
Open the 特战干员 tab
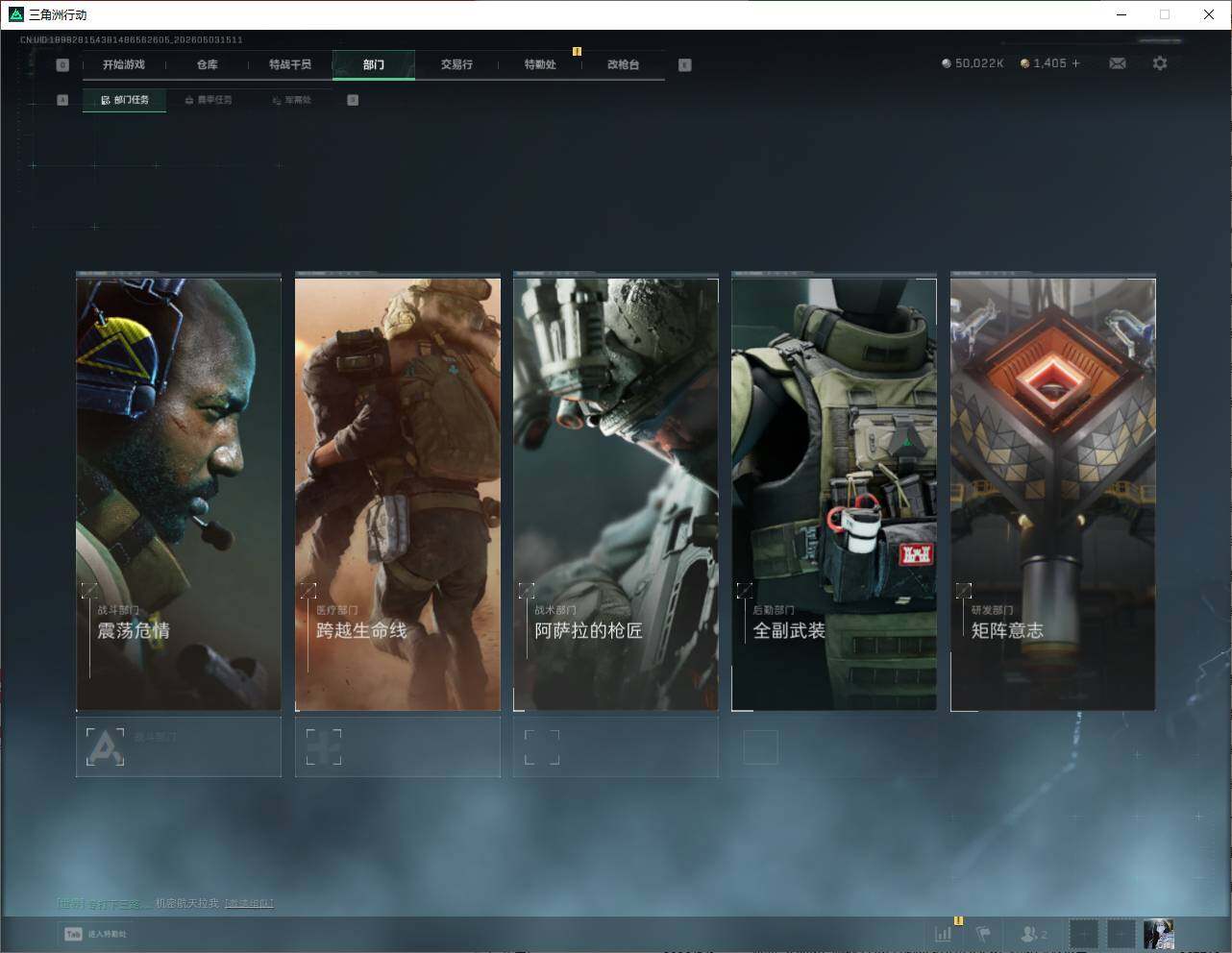click(x=290, y=64)
